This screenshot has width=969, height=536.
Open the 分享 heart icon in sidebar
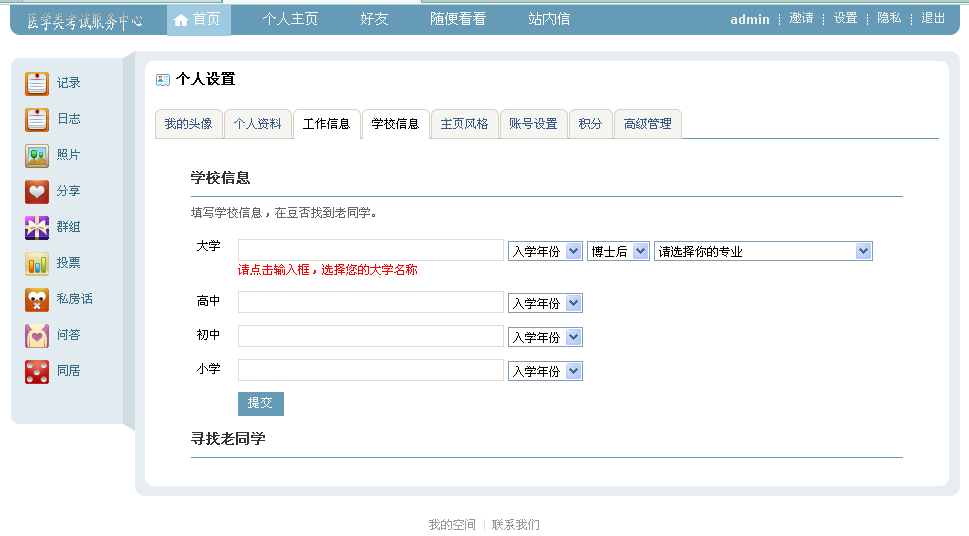point(36,192)
